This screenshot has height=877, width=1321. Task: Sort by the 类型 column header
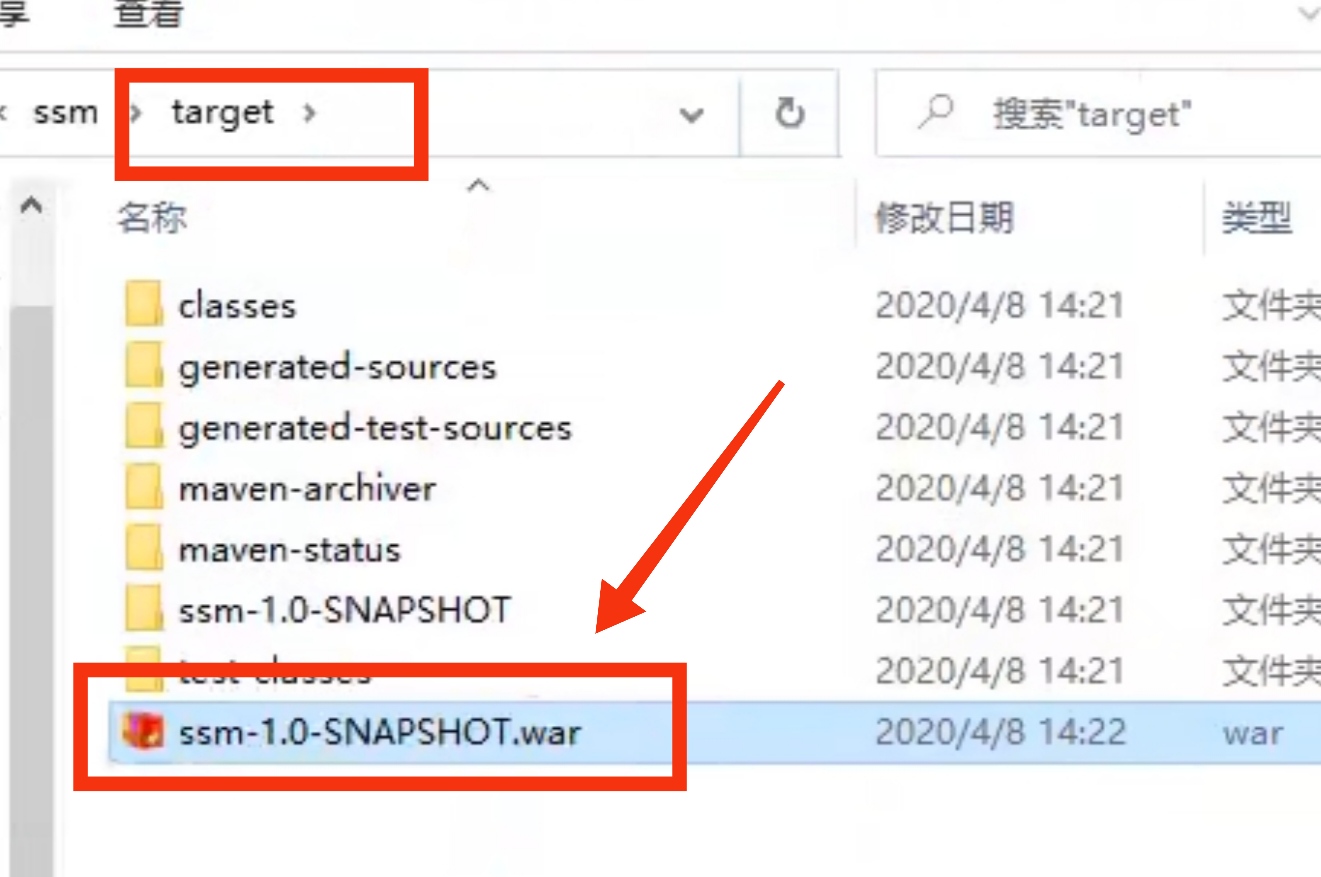(x=1257, y=217)
